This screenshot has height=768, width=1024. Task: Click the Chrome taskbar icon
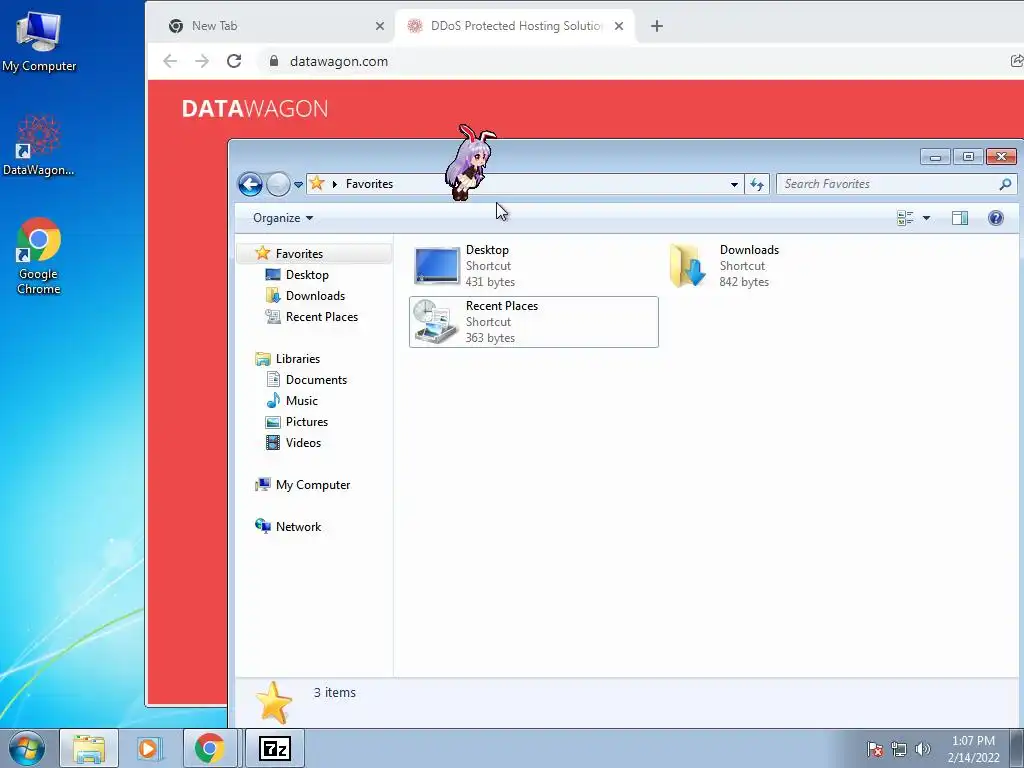tap(210, 748)
